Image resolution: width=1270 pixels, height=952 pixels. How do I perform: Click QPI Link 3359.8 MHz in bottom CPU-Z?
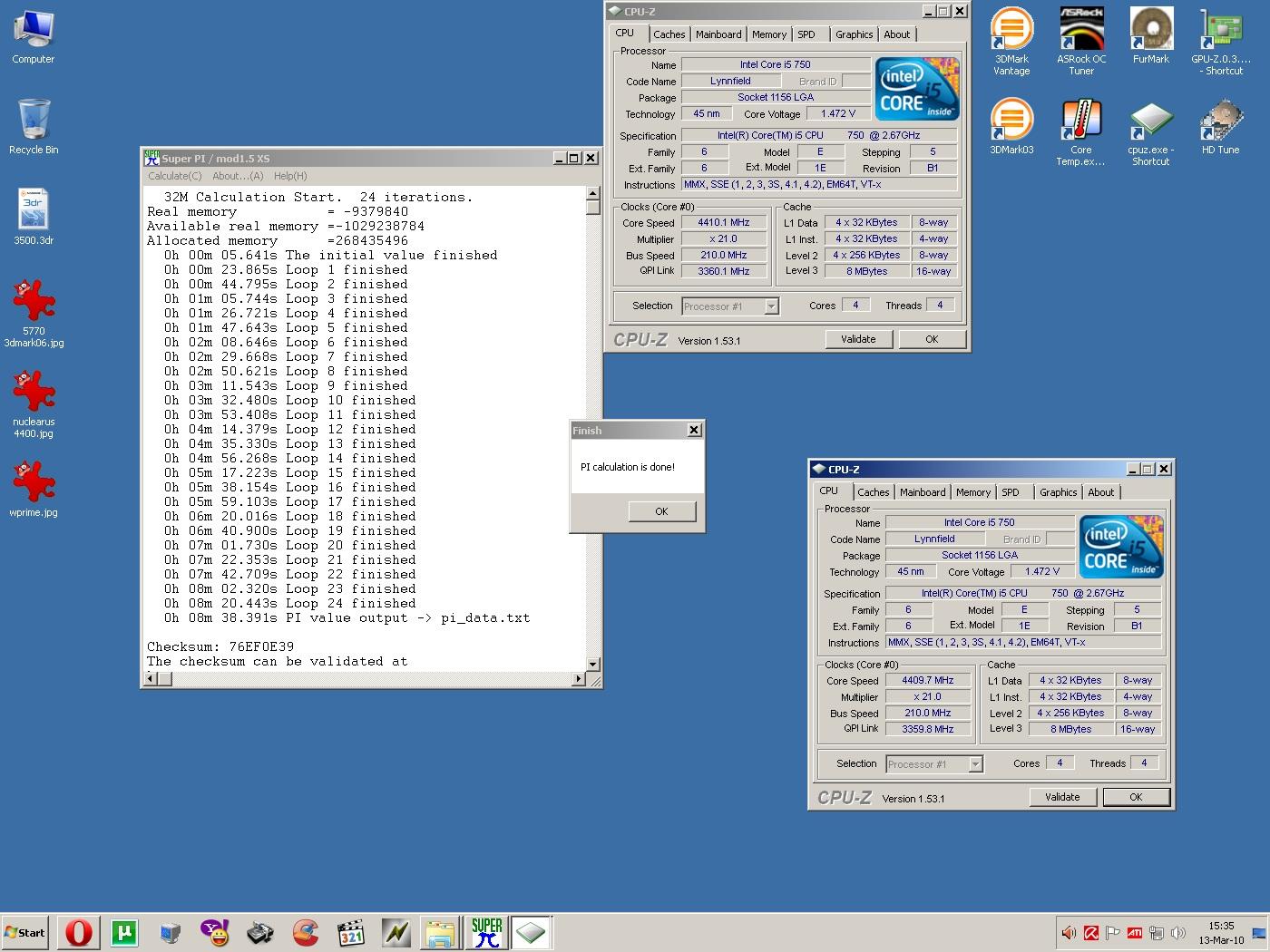[928, 730]
